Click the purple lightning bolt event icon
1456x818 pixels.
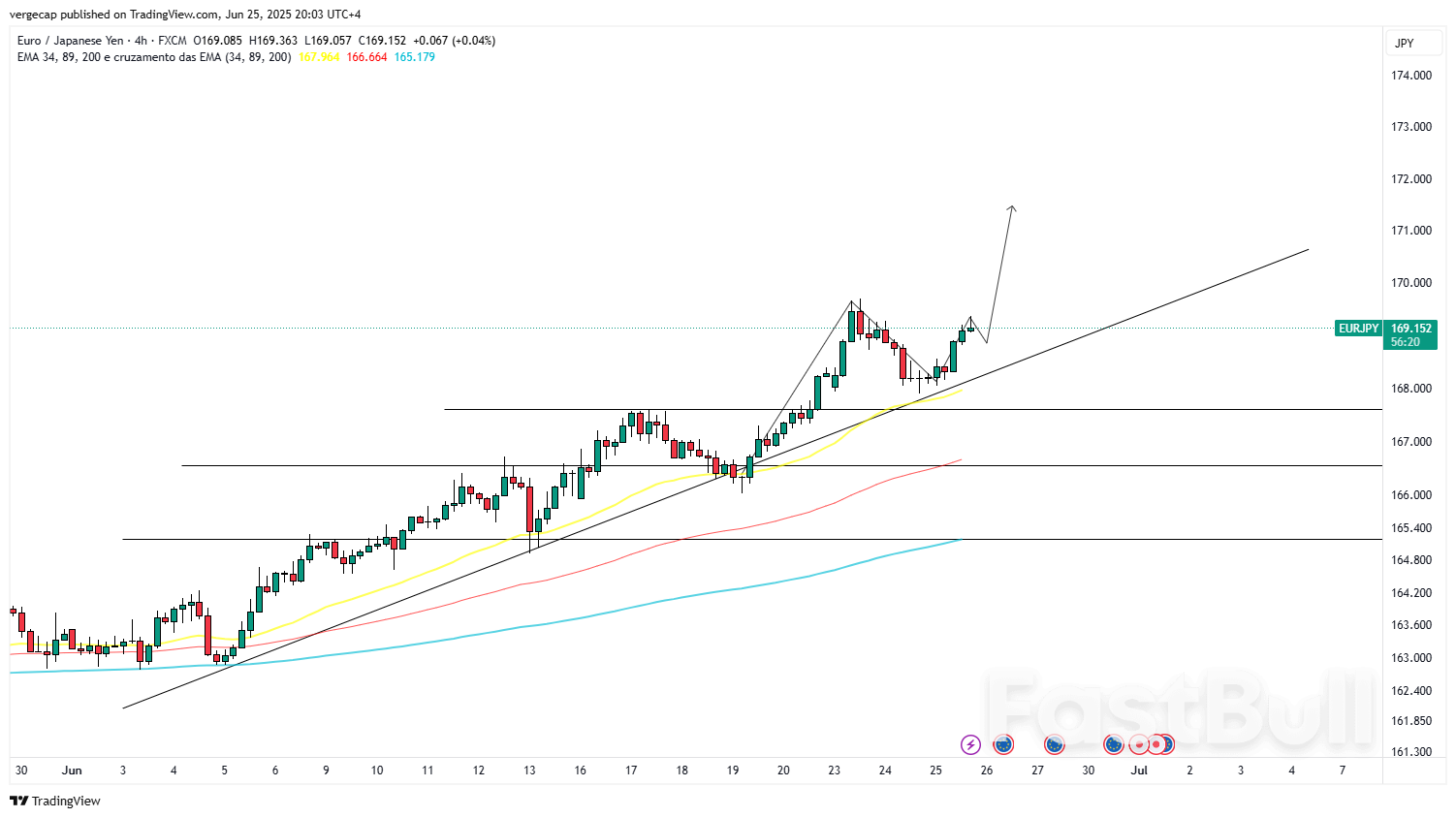(970, 744)
